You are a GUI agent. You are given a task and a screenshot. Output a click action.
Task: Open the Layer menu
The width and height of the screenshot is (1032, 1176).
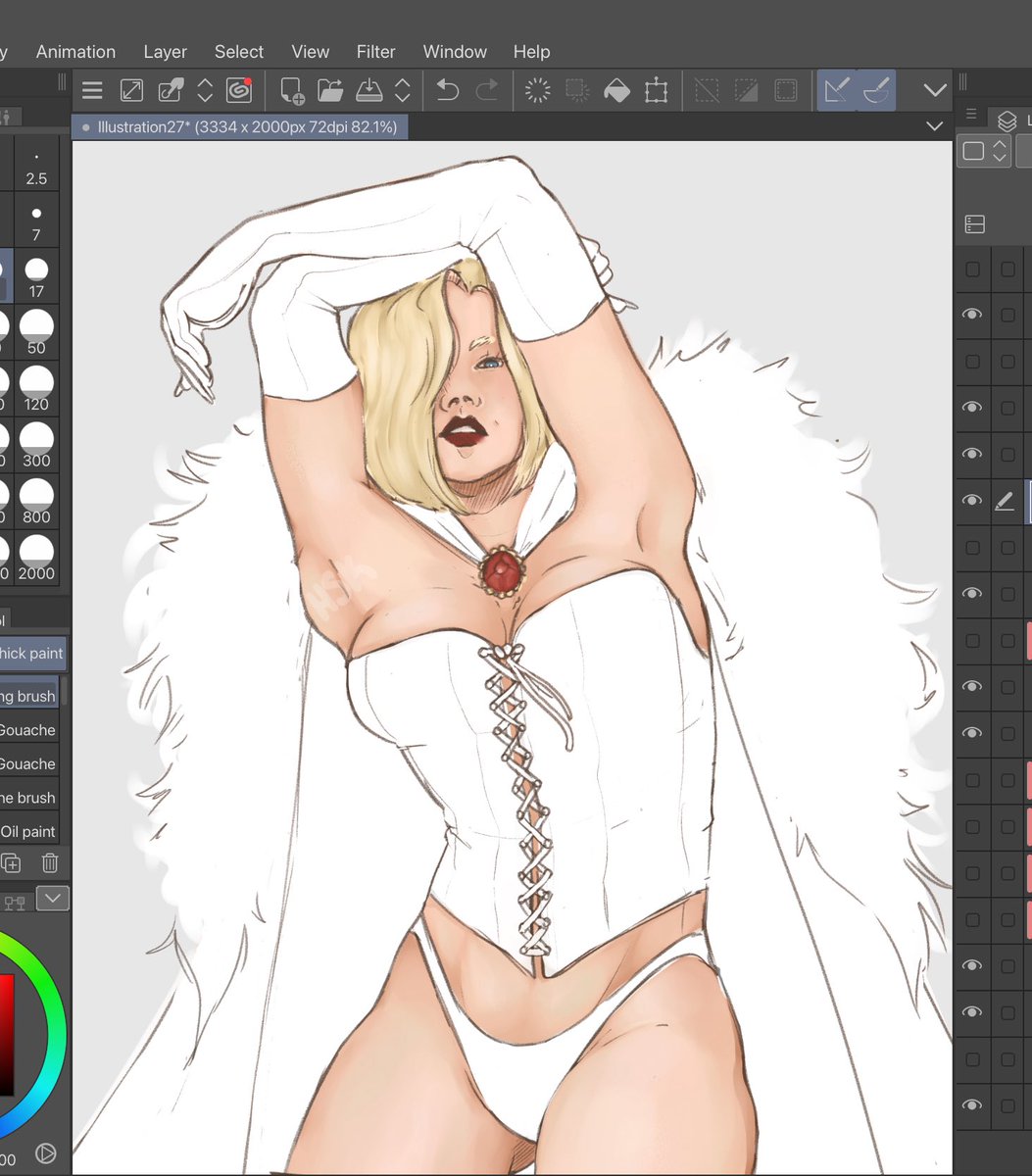click(x=165, y=52)
